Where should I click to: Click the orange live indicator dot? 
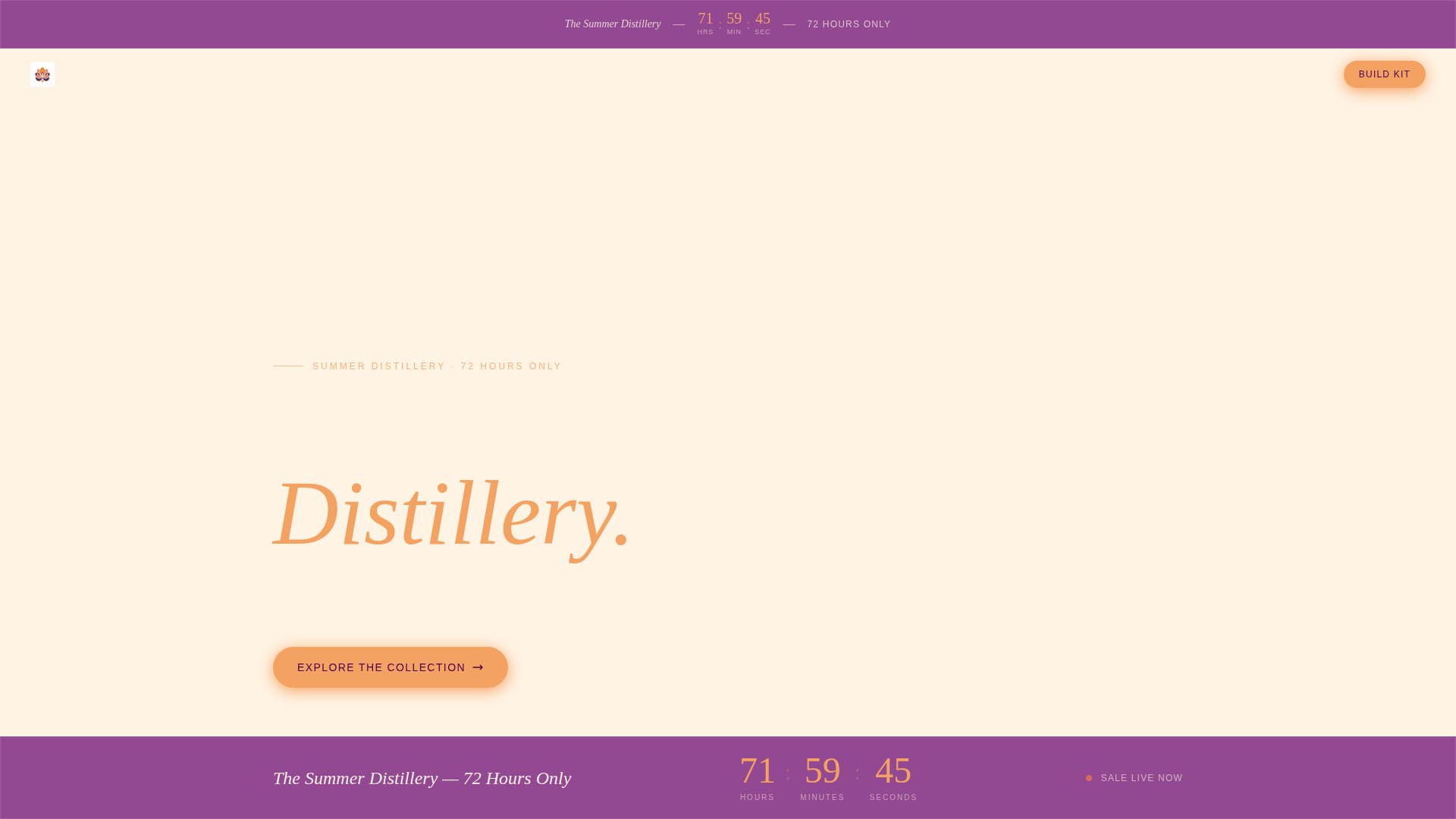[1089, 778]
